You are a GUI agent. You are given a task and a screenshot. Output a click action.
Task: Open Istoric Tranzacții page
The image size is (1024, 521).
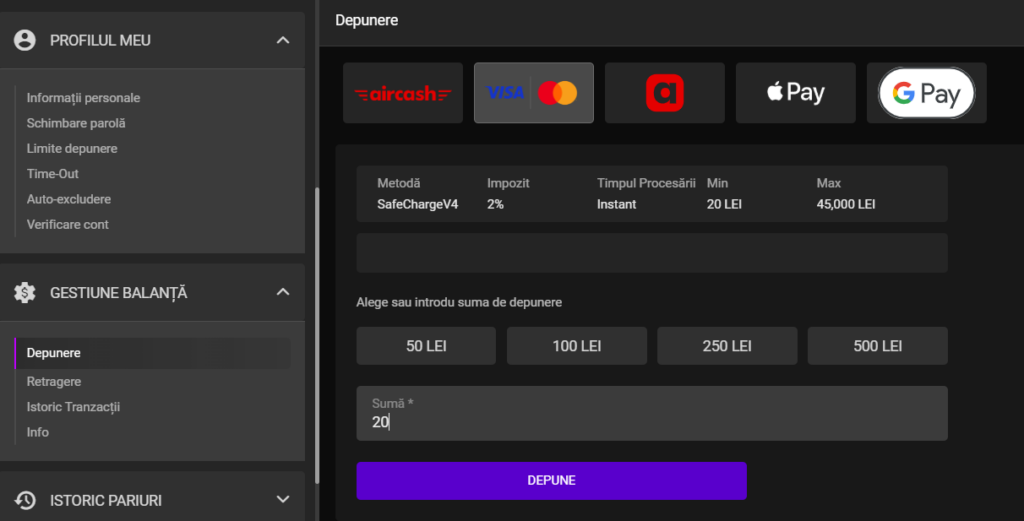pos(73,407)
